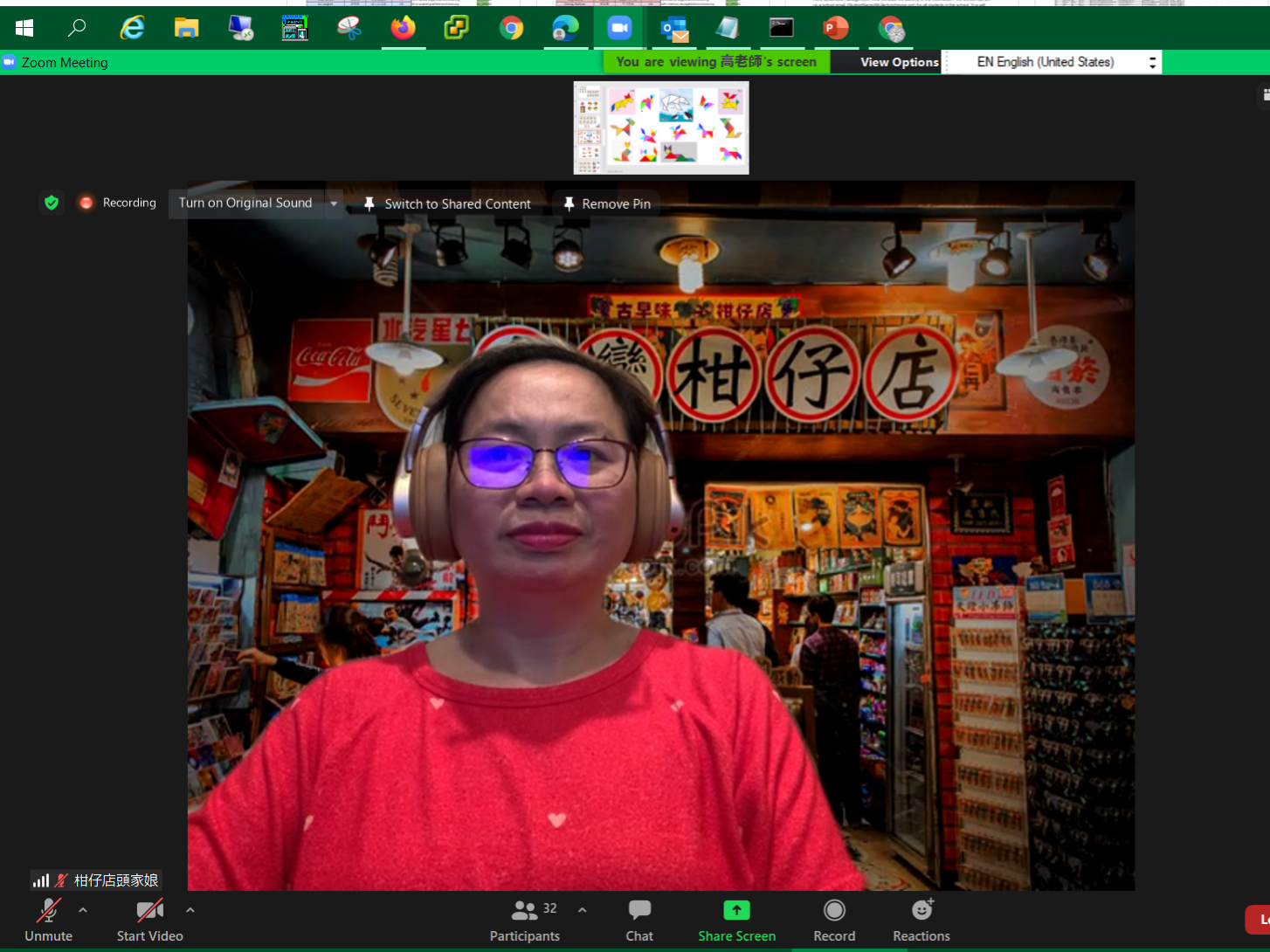Unmute the microphone
The width and height of the screenshot is (1270, 952).
[49, 921]
